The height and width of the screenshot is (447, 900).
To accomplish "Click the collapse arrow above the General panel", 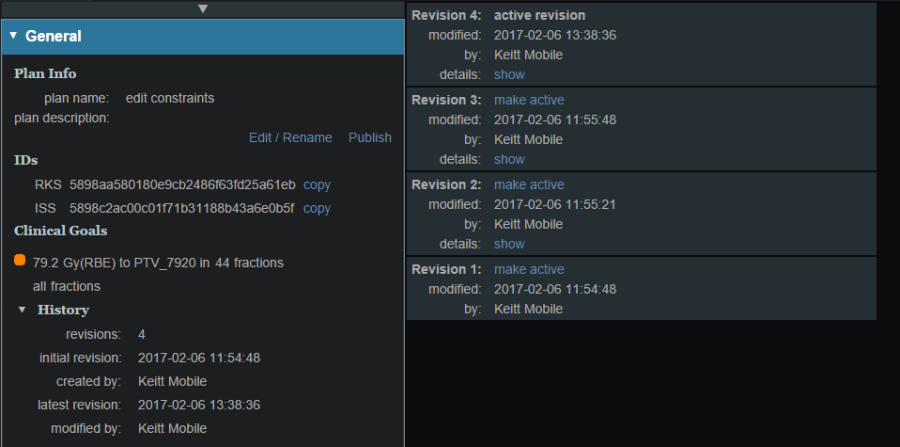I will [203, 9].
